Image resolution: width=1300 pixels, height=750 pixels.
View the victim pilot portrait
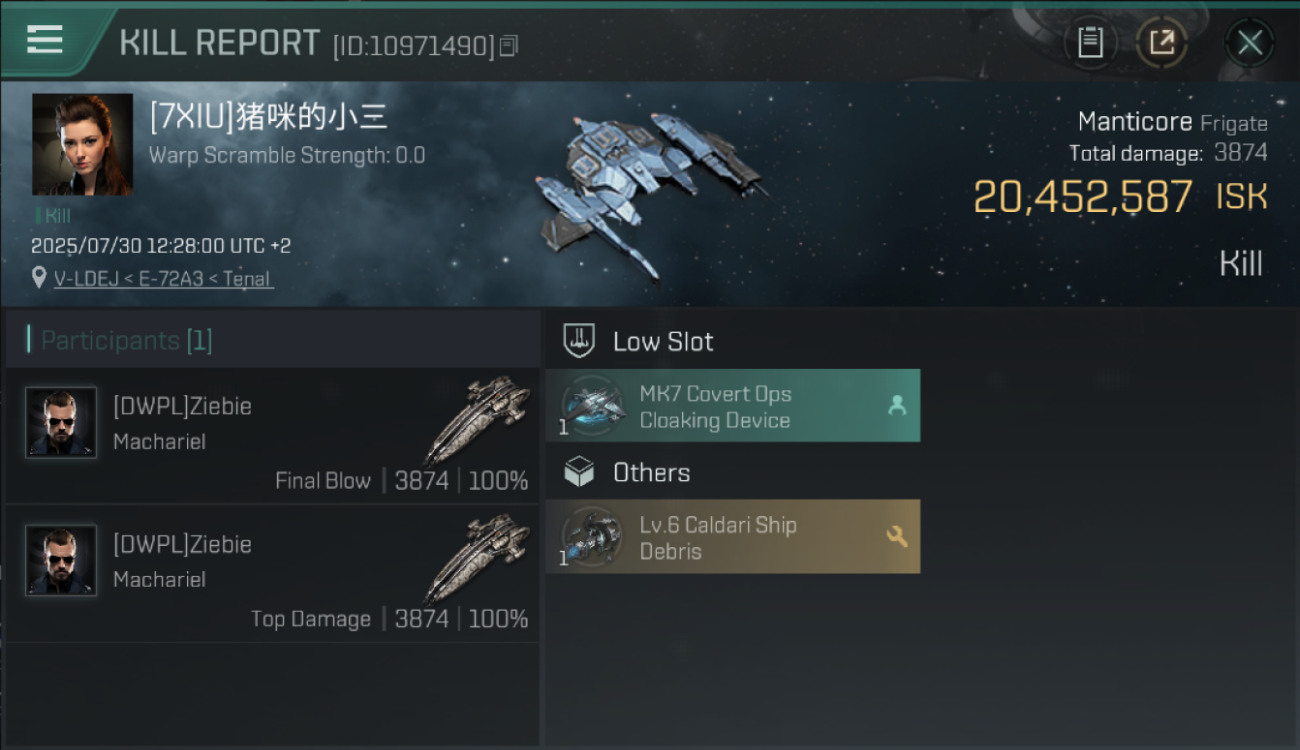coord(82,145)
